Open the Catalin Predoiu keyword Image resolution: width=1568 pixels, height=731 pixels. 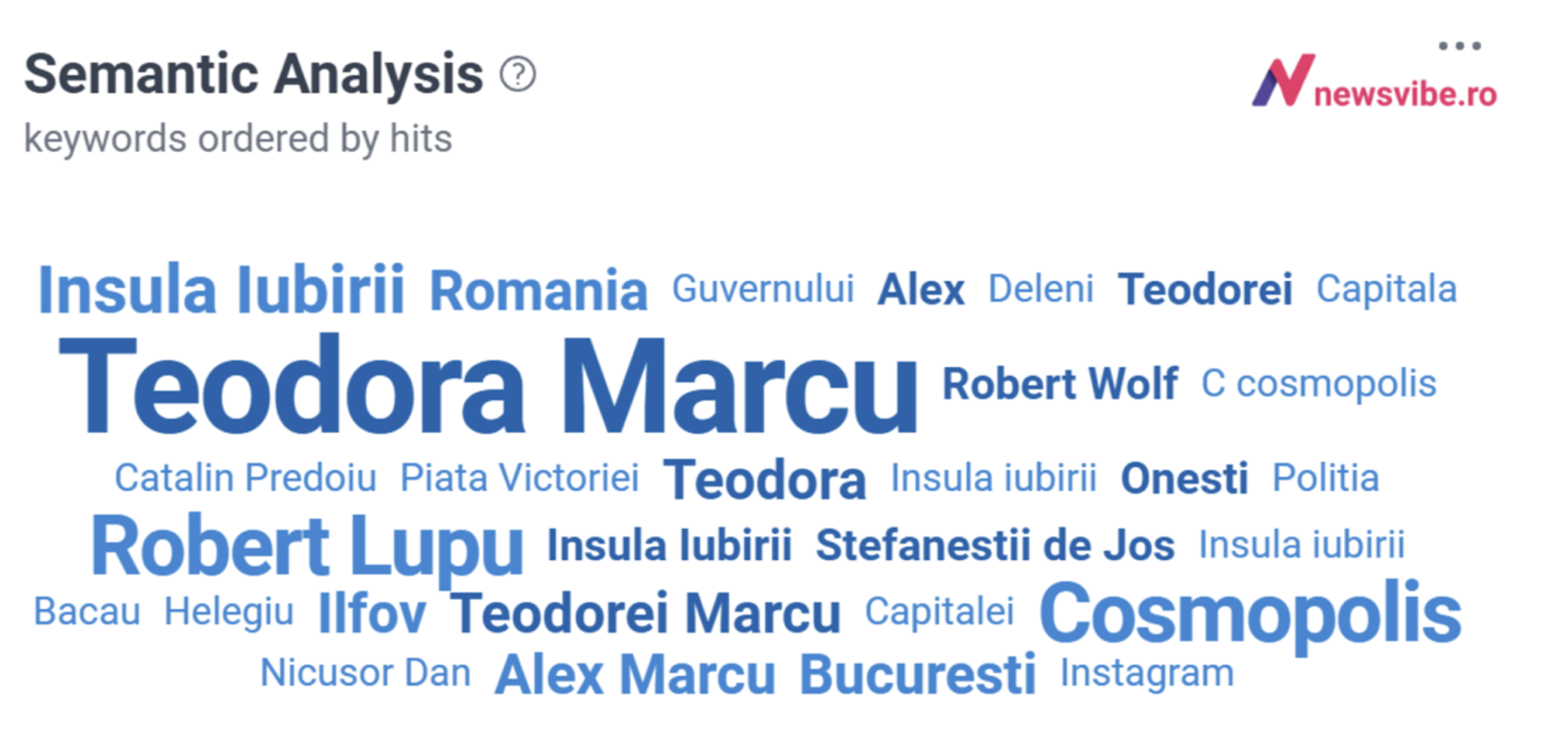point(245,478)
